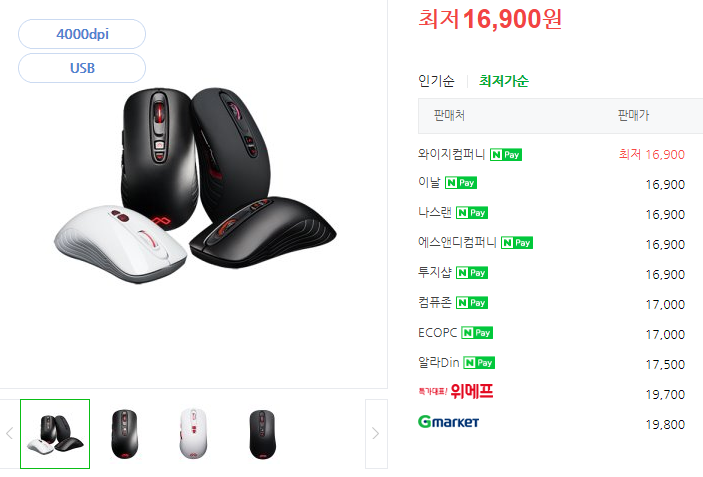Sort sellers by 인기순

tap(436, 81)
